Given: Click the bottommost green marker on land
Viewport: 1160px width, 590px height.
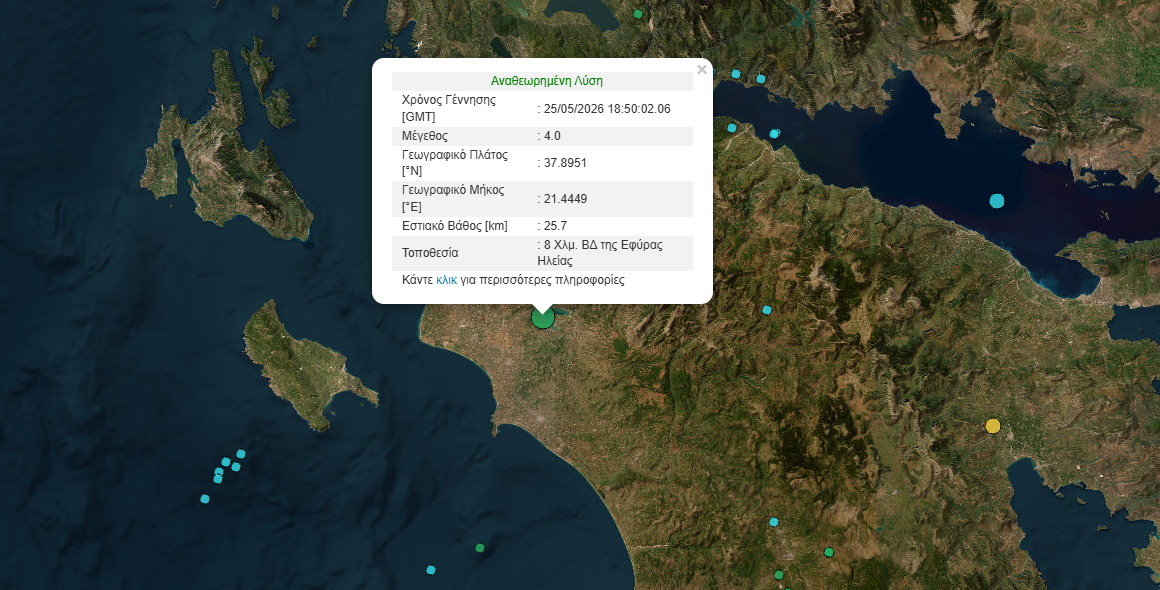Looking at the screenshot, I should (778, 575).
